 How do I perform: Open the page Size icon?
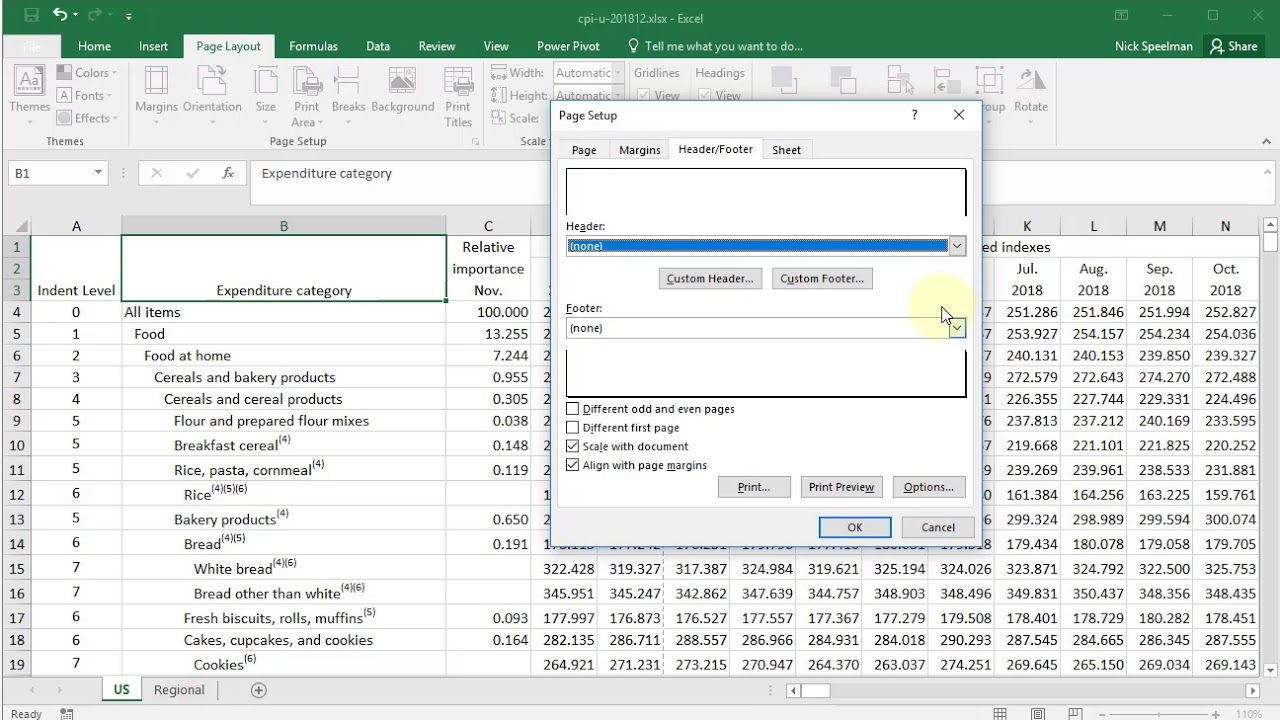(x=265, y=92)
